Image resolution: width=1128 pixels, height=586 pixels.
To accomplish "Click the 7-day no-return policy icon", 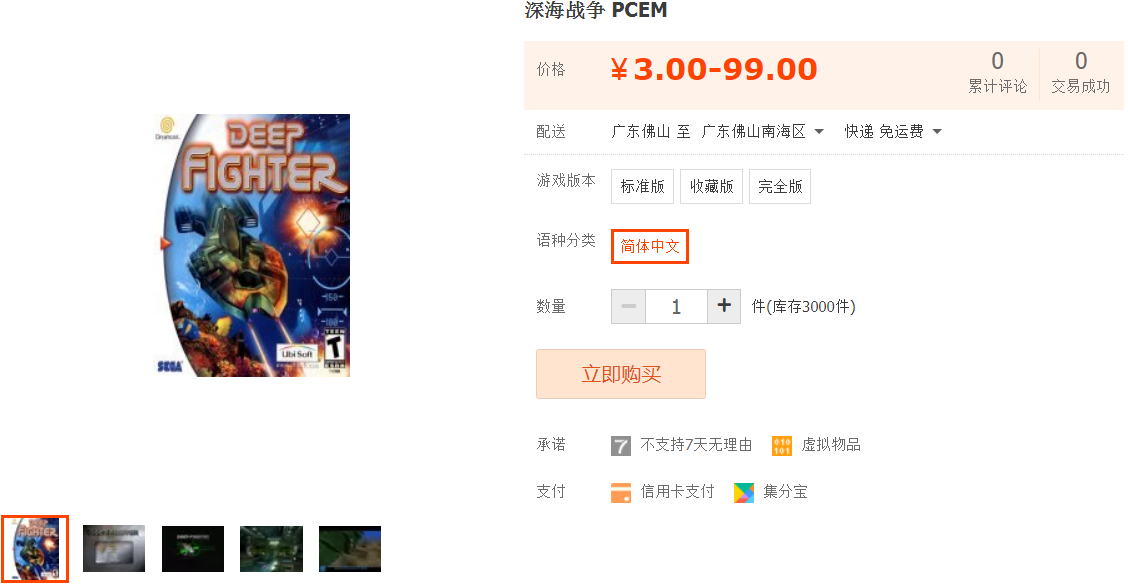I will [620, 446].
